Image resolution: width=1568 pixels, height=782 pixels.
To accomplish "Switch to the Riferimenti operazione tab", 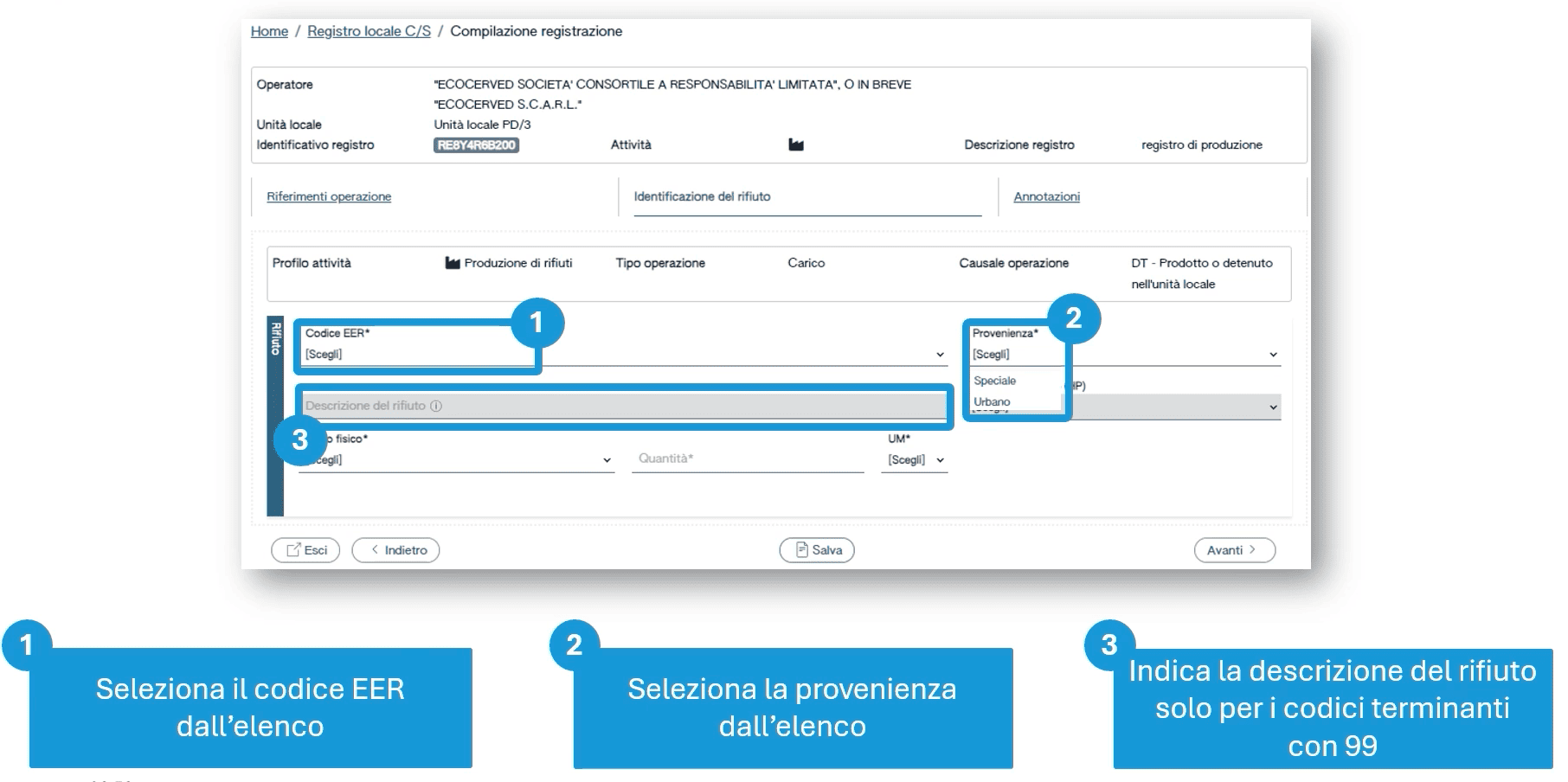I will click(x=329, y=196).
